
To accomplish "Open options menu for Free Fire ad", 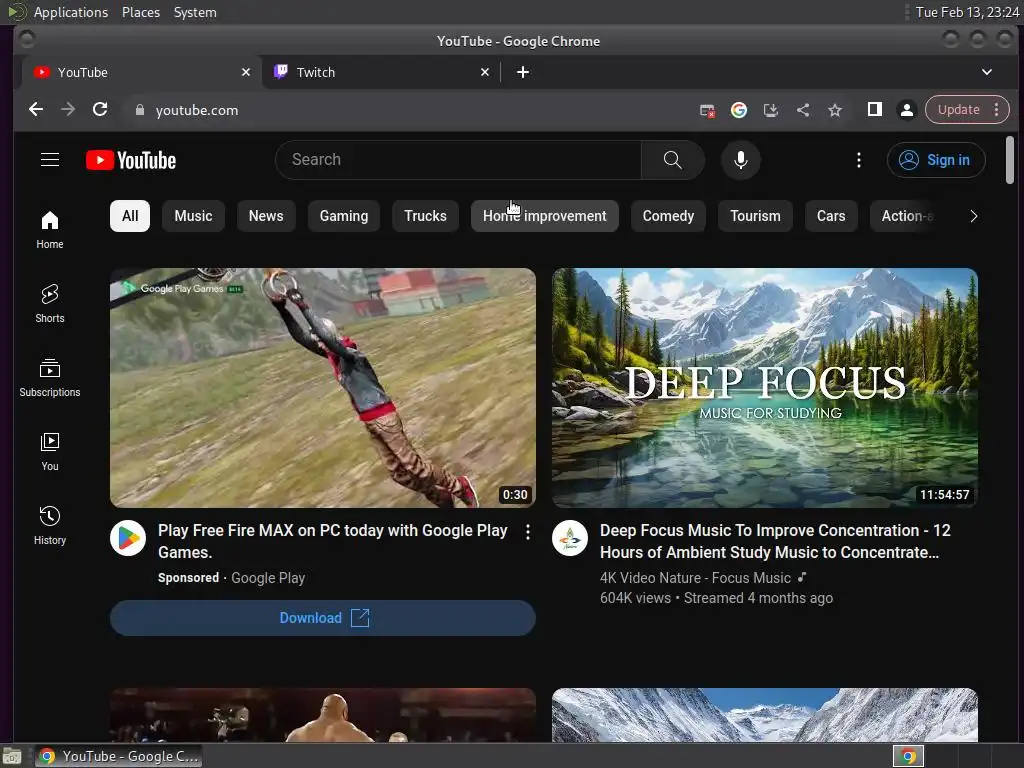I will click(x=528, y=532).
